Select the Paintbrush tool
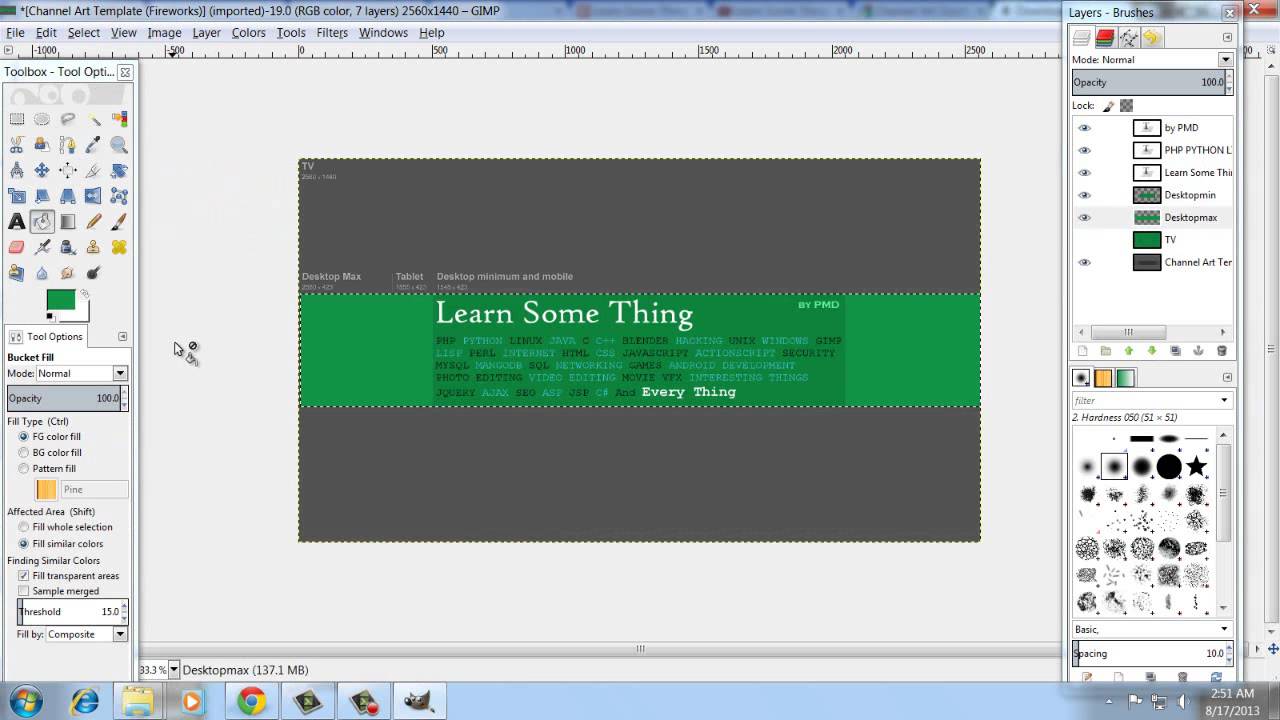Image resolution: width=1280 pixels, height=720 pixels. pyautogui.click(x=119, y=222)
